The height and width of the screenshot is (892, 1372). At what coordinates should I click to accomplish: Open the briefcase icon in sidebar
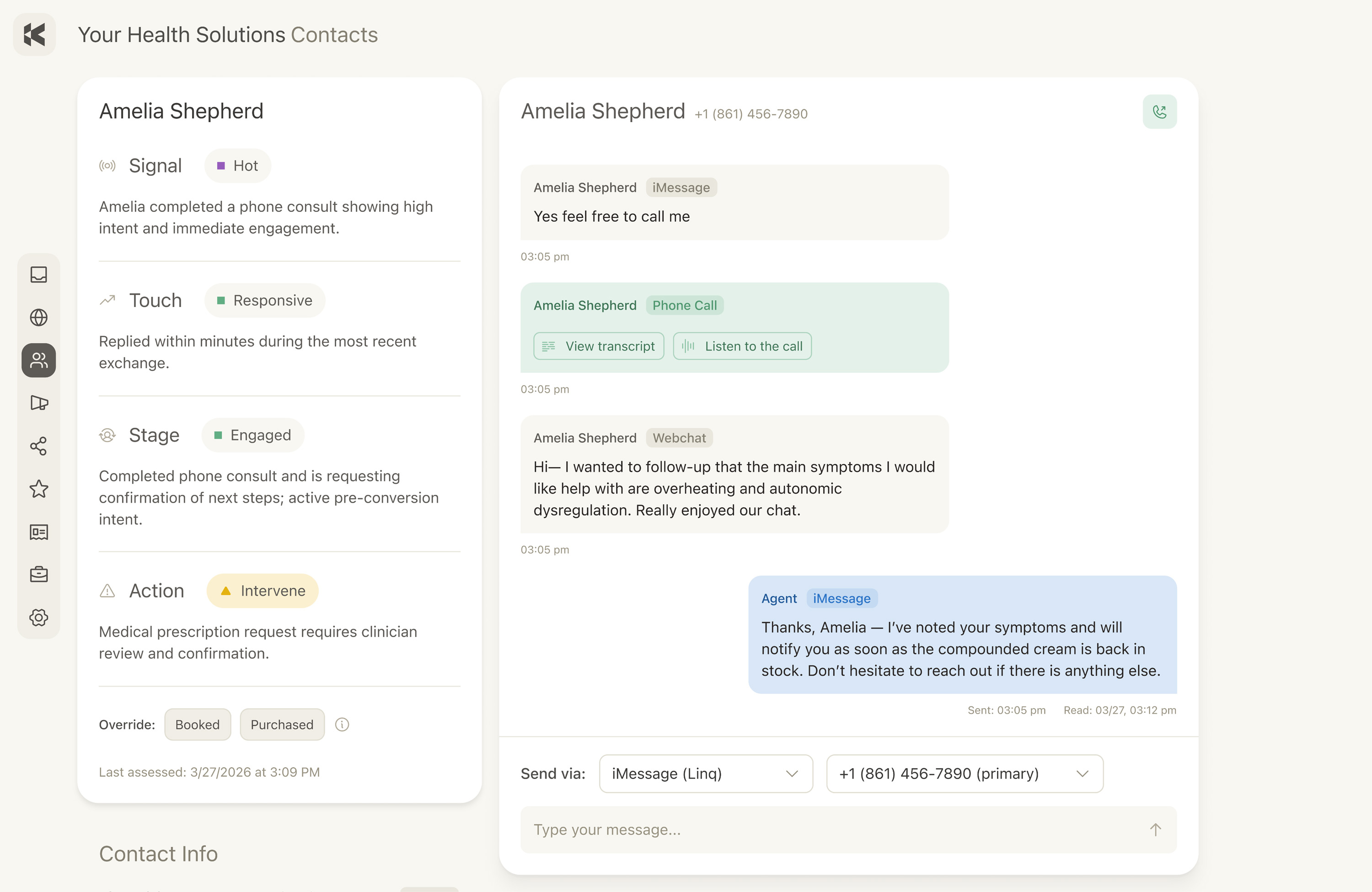(38, 574)
